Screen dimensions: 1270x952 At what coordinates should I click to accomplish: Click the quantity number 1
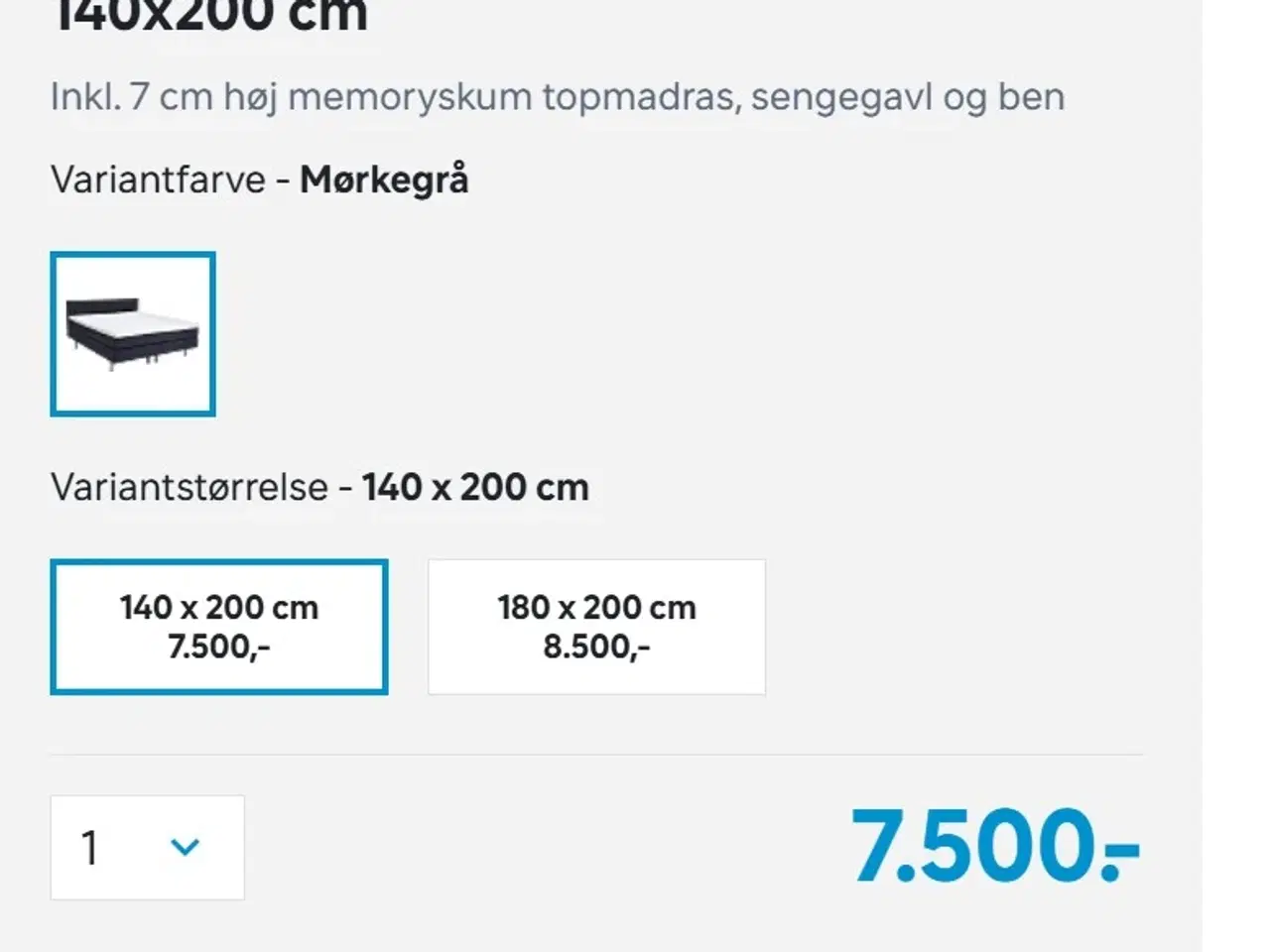click(90, 848)
